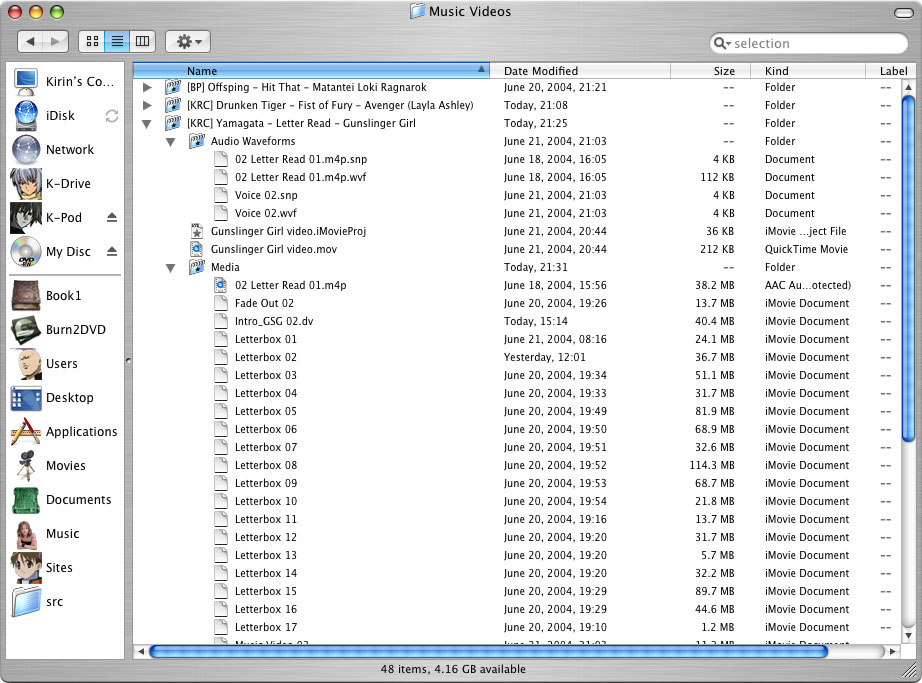Select the list view button
This screenshot has height=683, width=922.
click(117, 41)
